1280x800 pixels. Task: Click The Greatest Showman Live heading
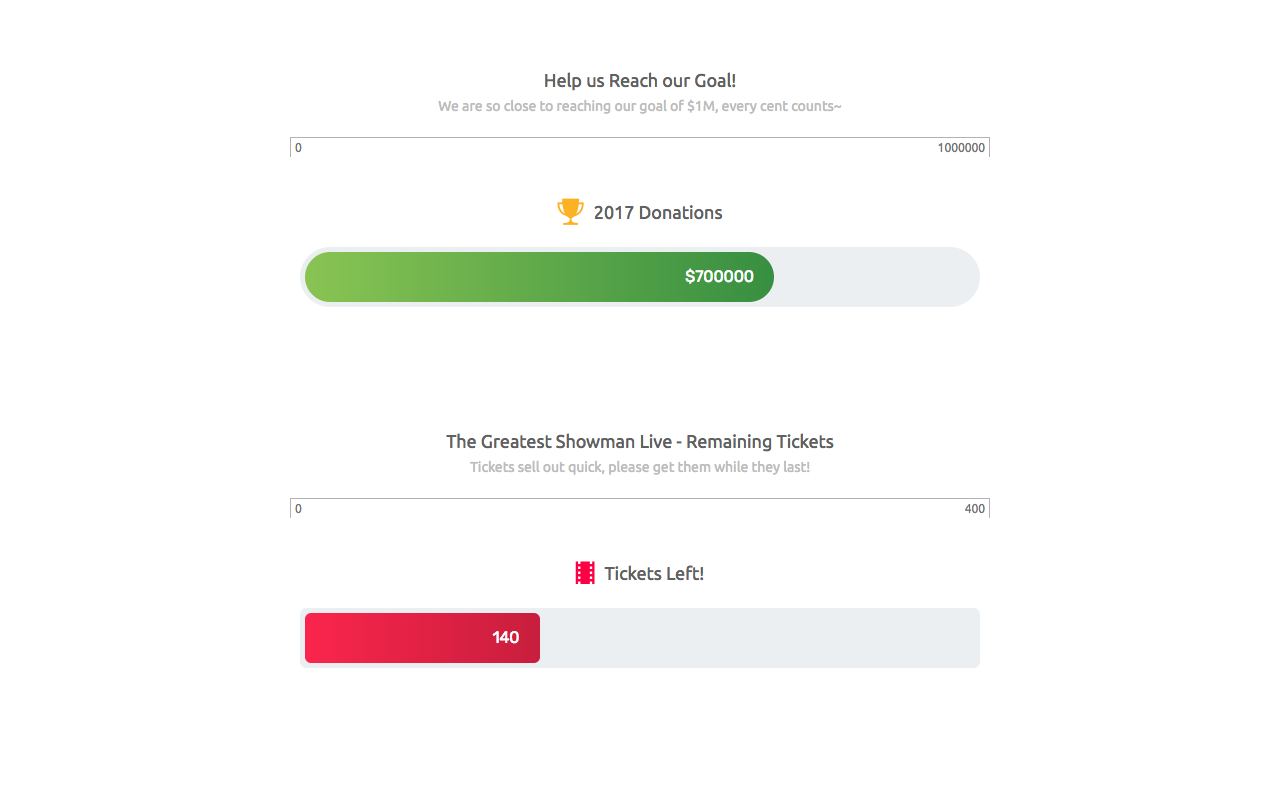[640, 442]
